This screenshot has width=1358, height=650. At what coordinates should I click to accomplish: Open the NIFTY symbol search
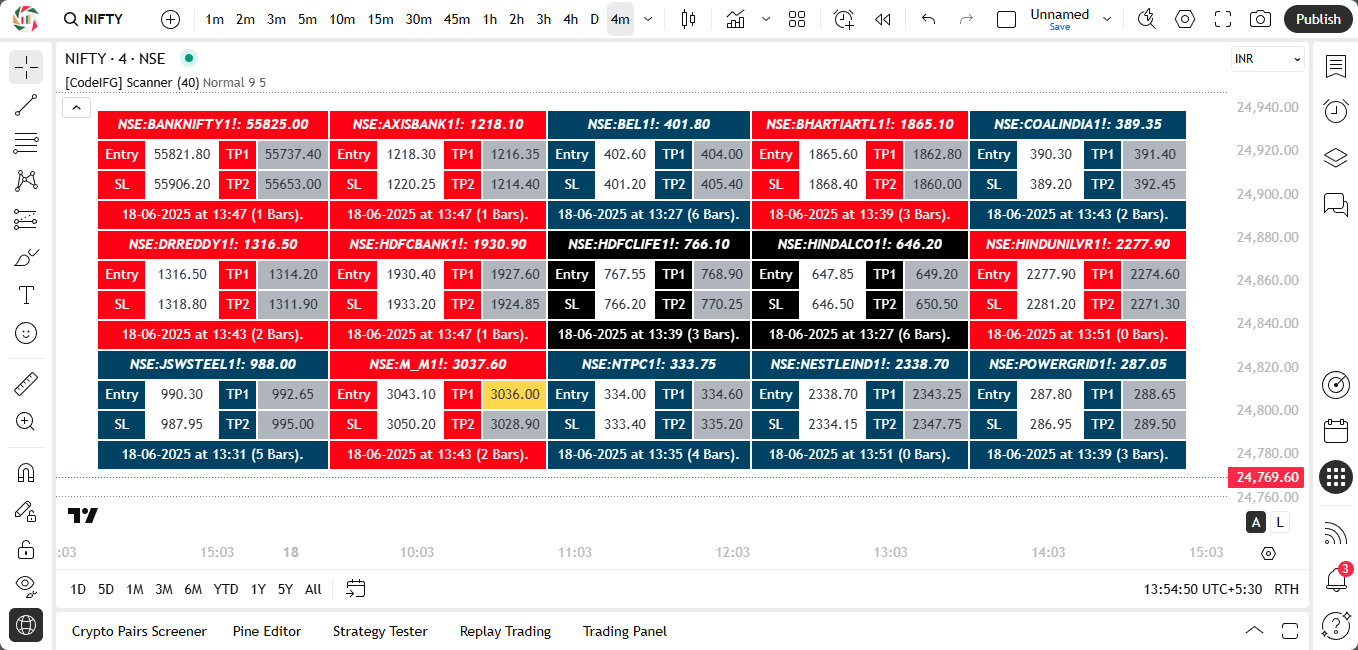click(93, 19)
